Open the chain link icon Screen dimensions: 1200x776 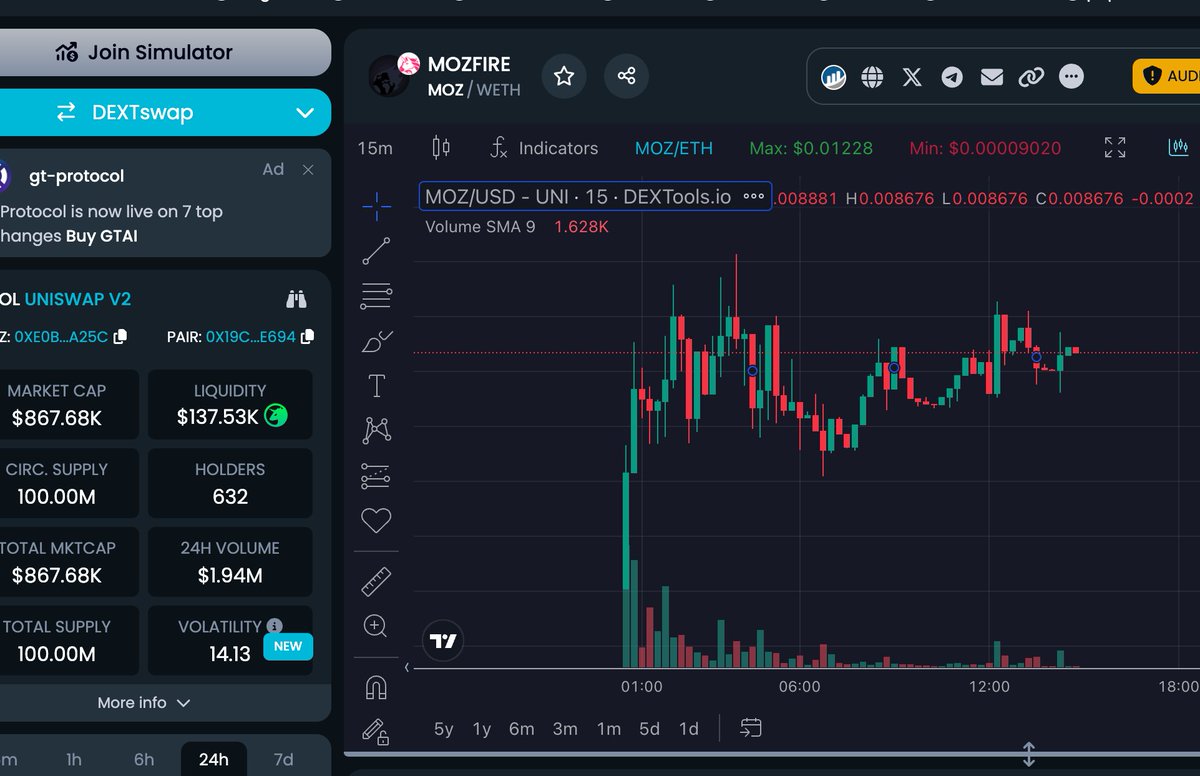tap(1031, 77)
